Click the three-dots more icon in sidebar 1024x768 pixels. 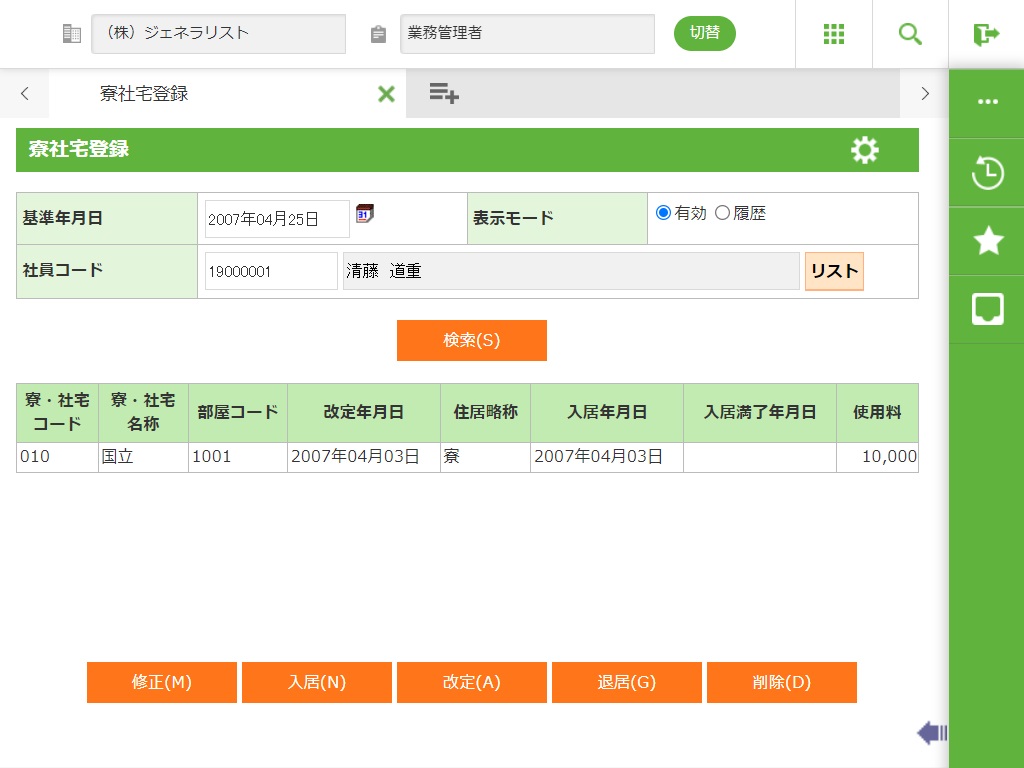(x=987, y=102)
